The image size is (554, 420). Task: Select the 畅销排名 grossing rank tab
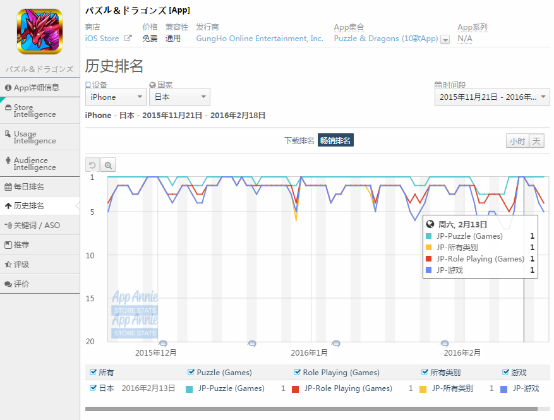click(336, 140)
